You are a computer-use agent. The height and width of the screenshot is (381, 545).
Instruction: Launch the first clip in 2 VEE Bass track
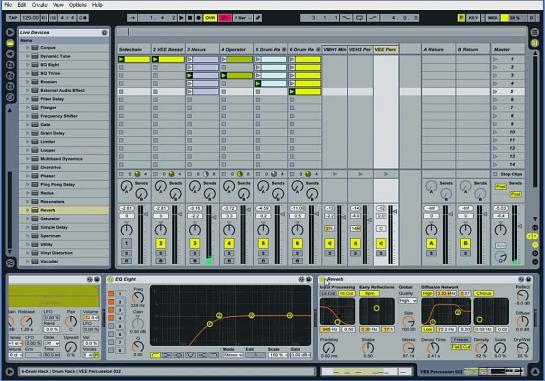pyautogui.click(x=155, y=59)
